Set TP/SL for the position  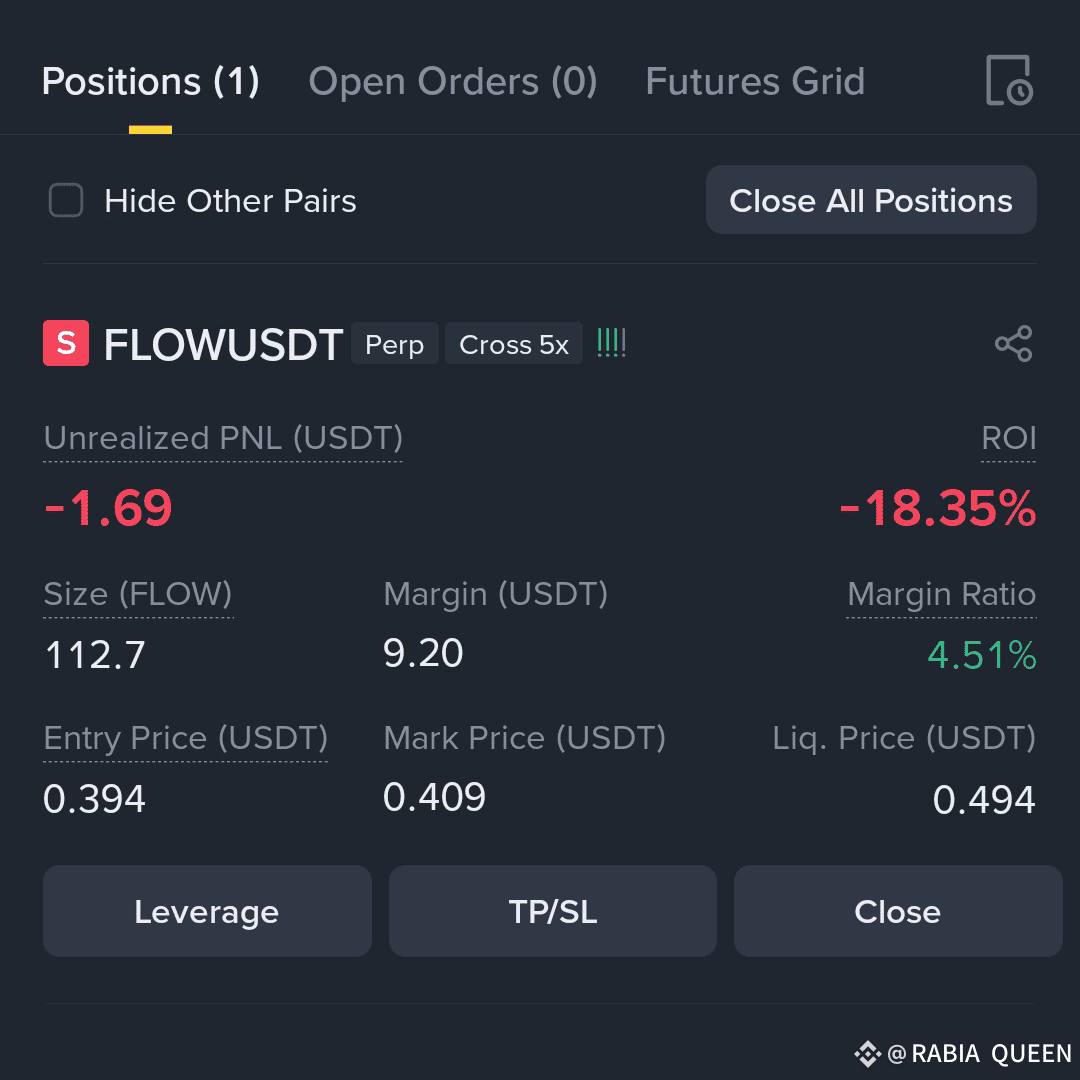click(x=552, y=911)
